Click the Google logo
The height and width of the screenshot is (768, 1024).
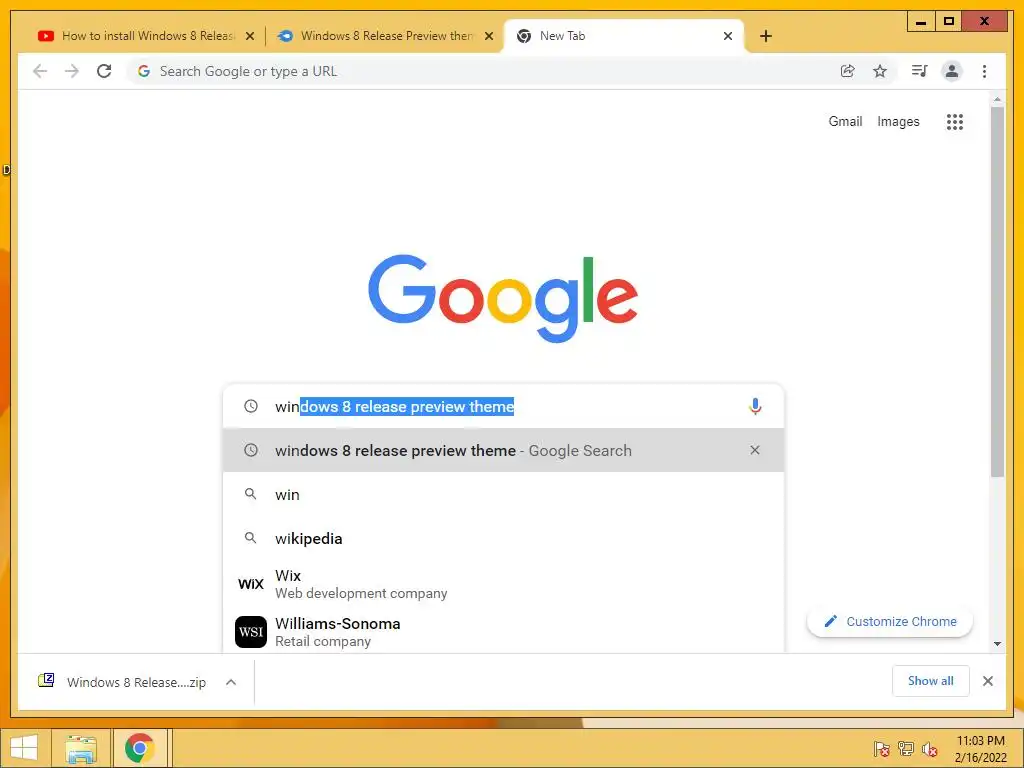503,298
